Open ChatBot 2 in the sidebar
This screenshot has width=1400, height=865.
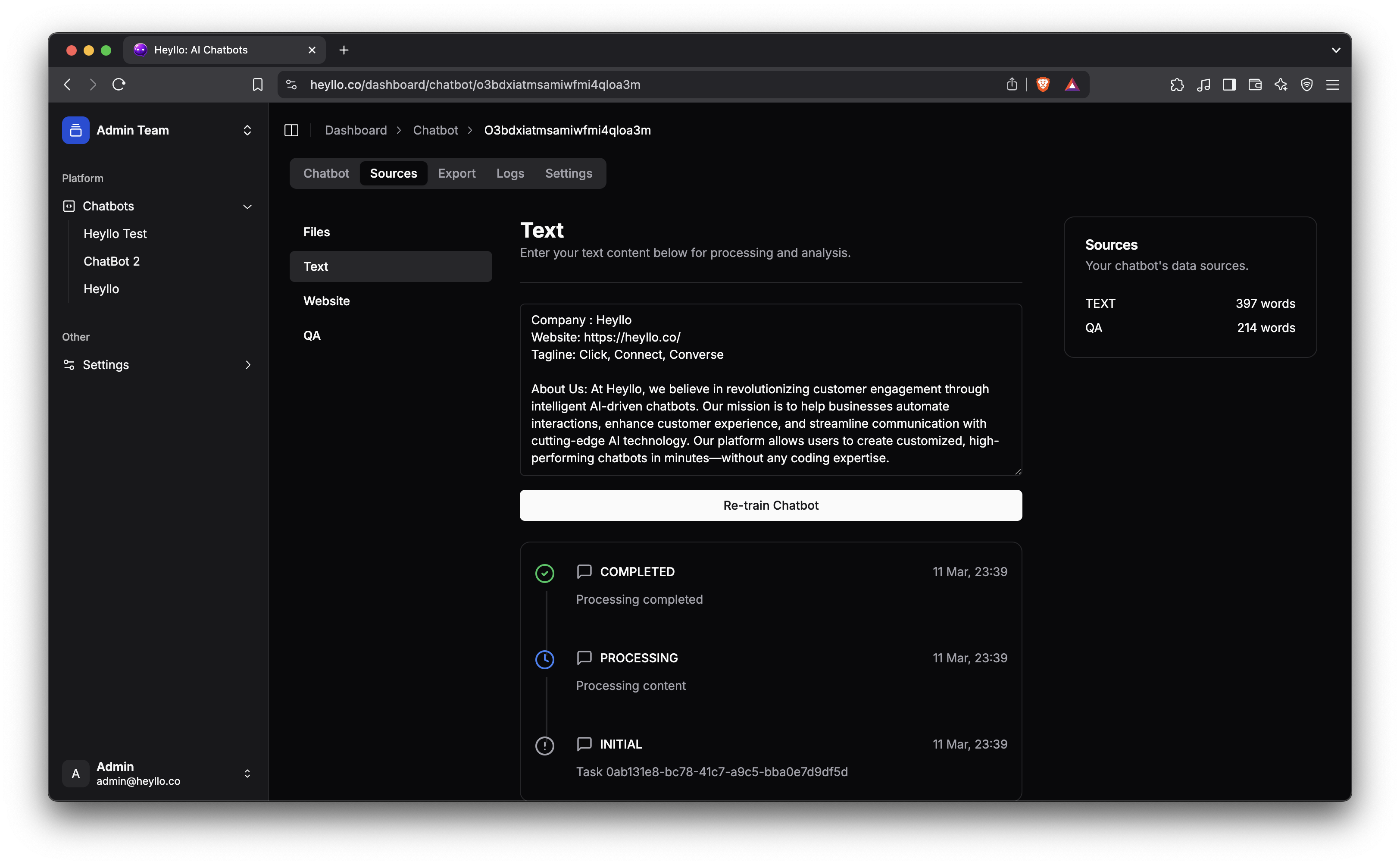[x=112, y=261]
